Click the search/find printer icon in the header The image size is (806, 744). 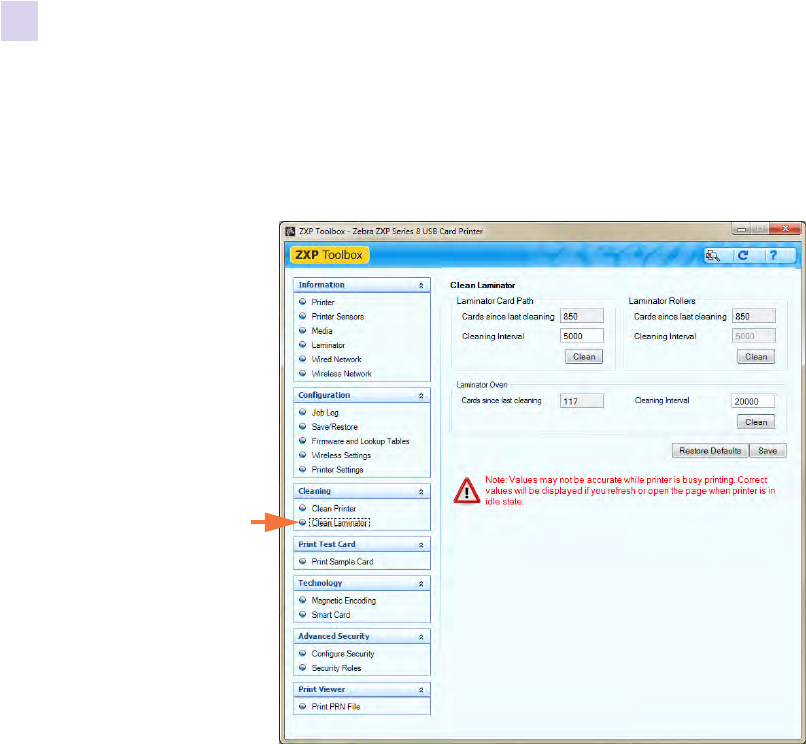click(x=713, y=255)
